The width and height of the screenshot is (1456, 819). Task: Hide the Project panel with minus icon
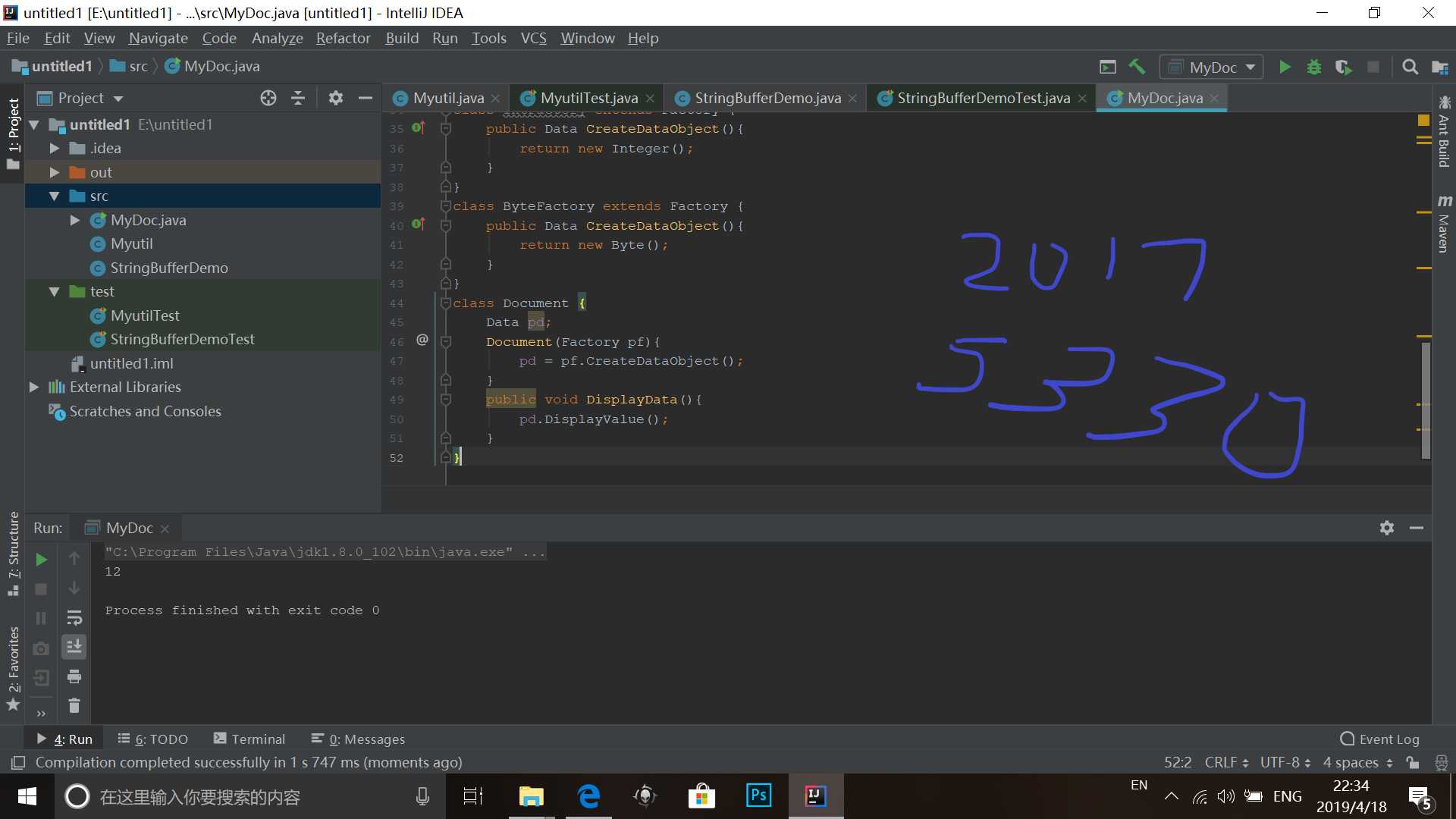coord(365,98)
